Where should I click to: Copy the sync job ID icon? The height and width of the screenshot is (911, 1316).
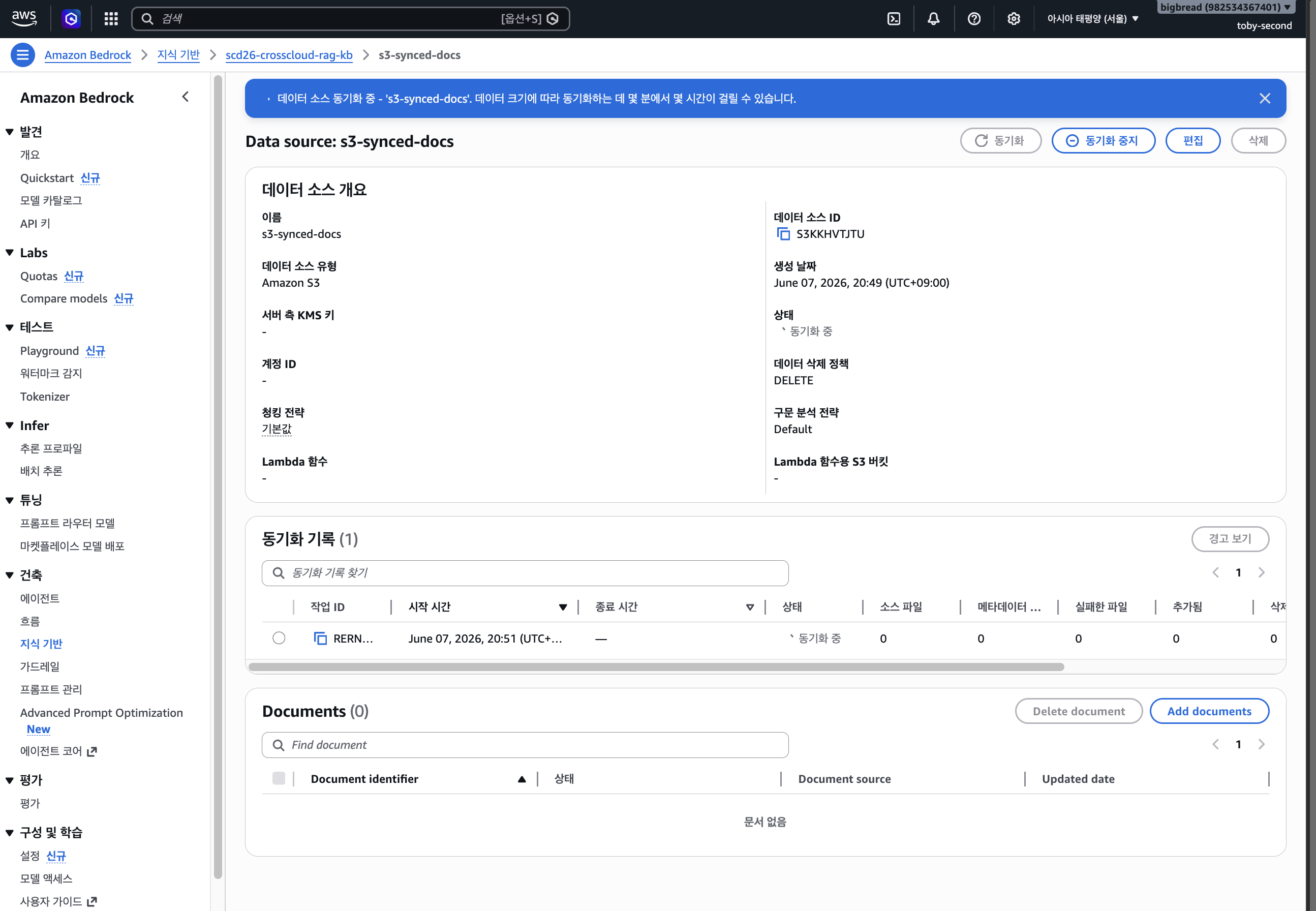point(321,638)
